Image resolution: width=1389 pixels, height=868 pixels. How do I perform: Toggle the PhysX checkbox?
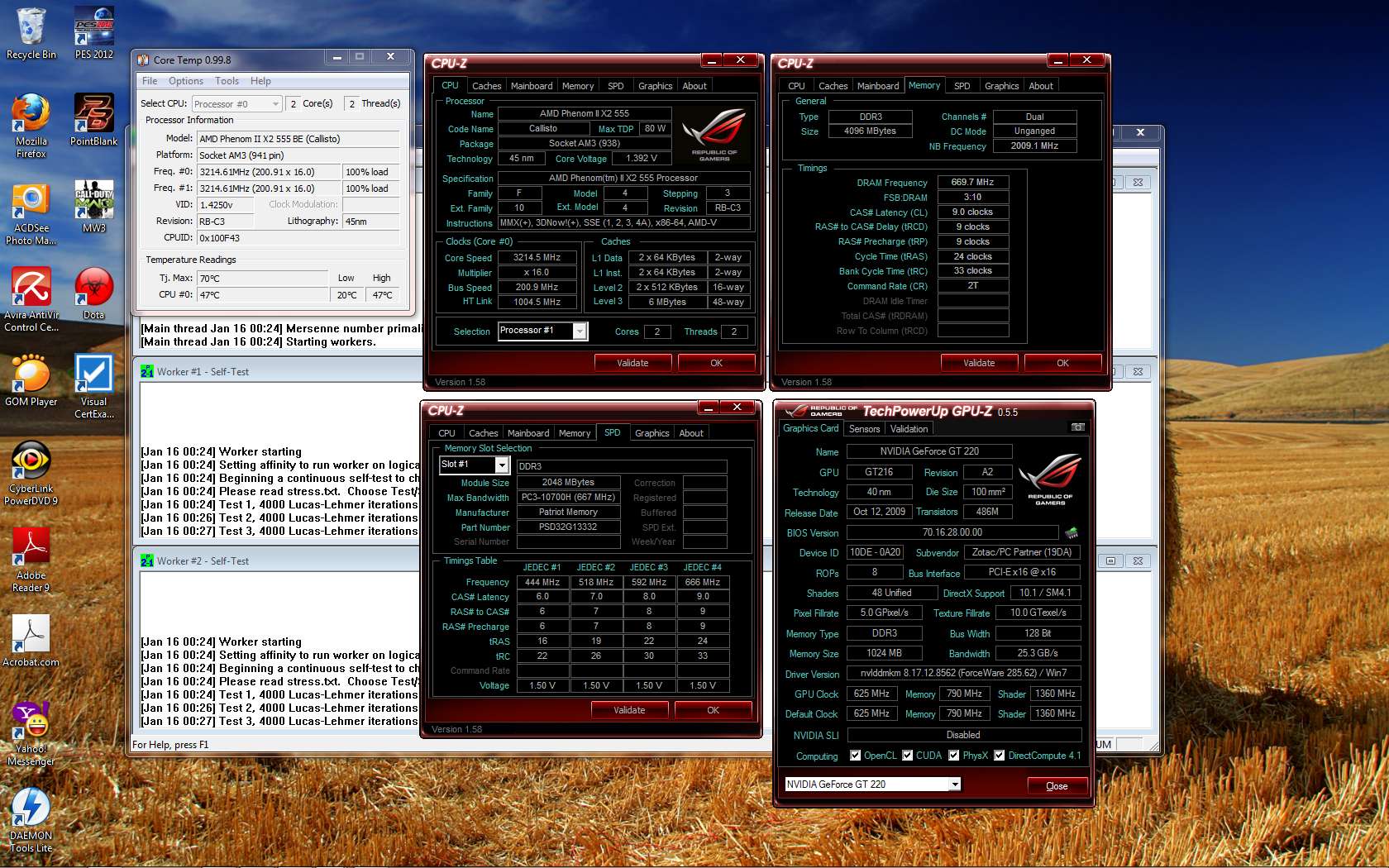click(x=954, y=755)
